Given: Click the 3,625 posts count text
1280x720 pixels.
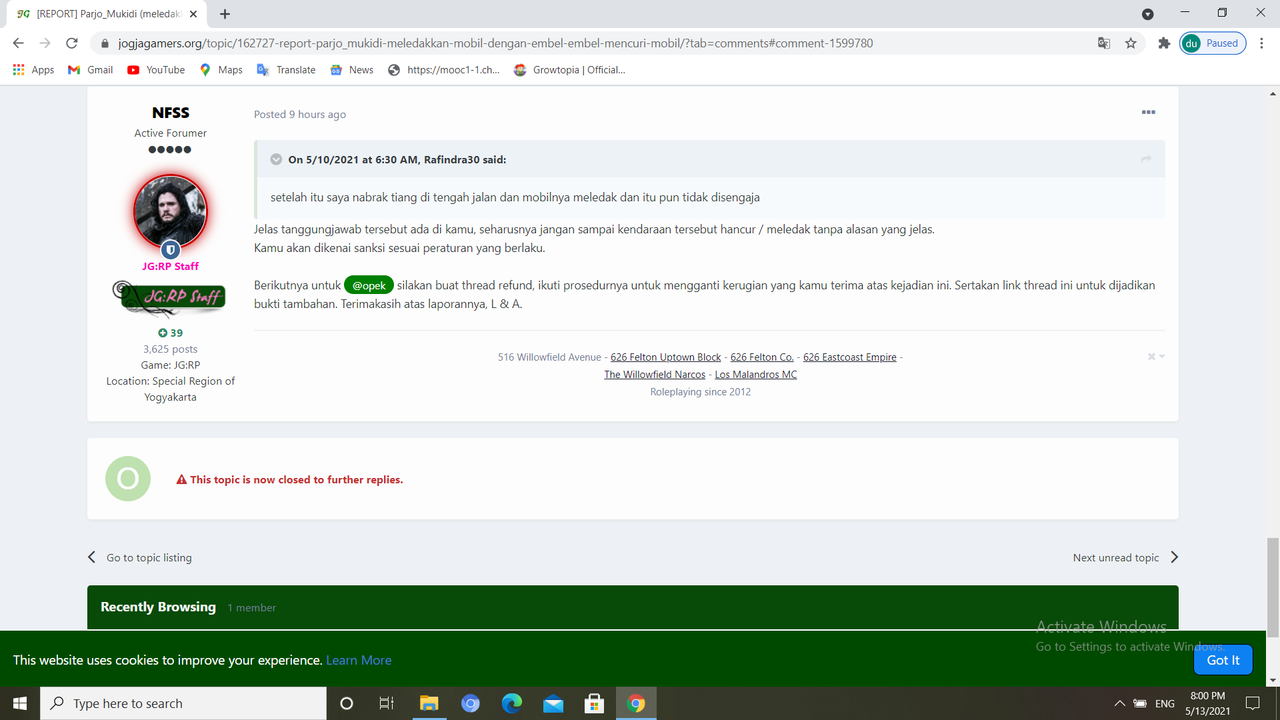Looking at the screenshot, I should [170, 349].
